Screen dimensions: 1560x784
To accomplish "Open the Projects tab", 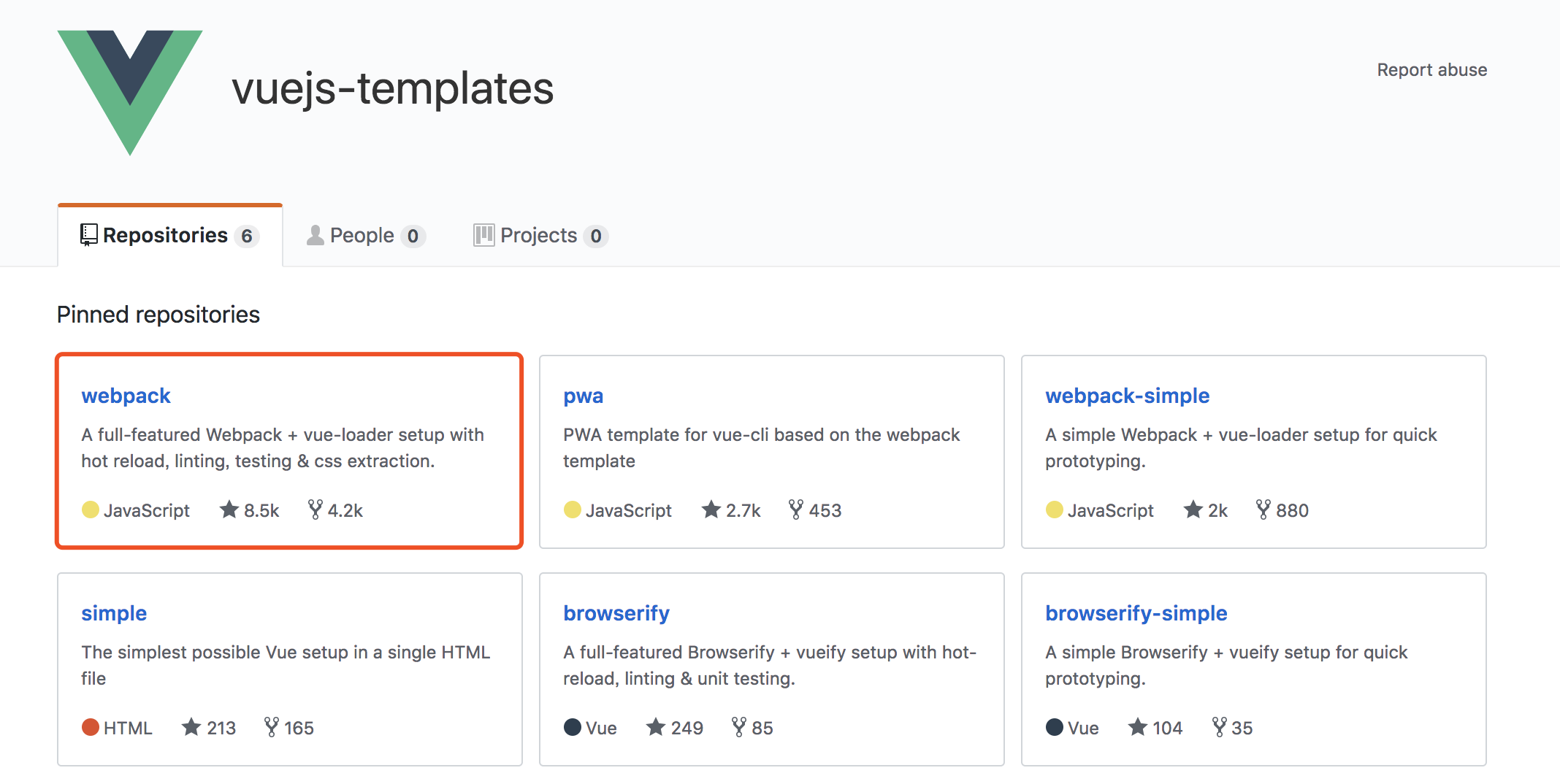I will tap(540, 236).
